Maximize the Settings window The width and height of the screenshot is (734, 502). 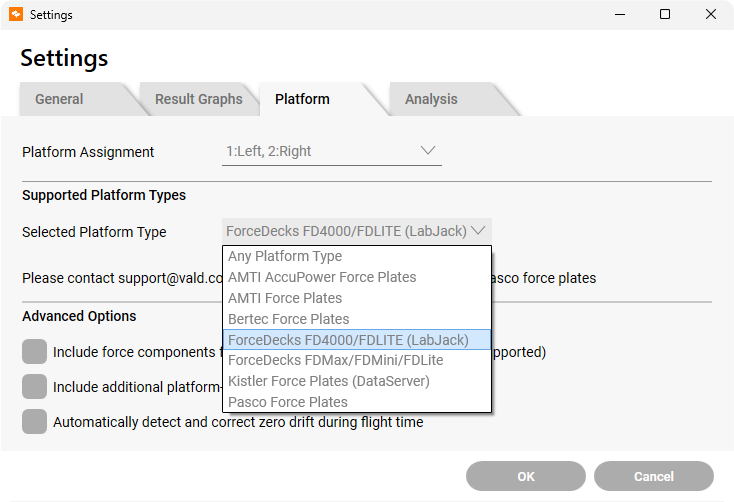coord(665,15)
